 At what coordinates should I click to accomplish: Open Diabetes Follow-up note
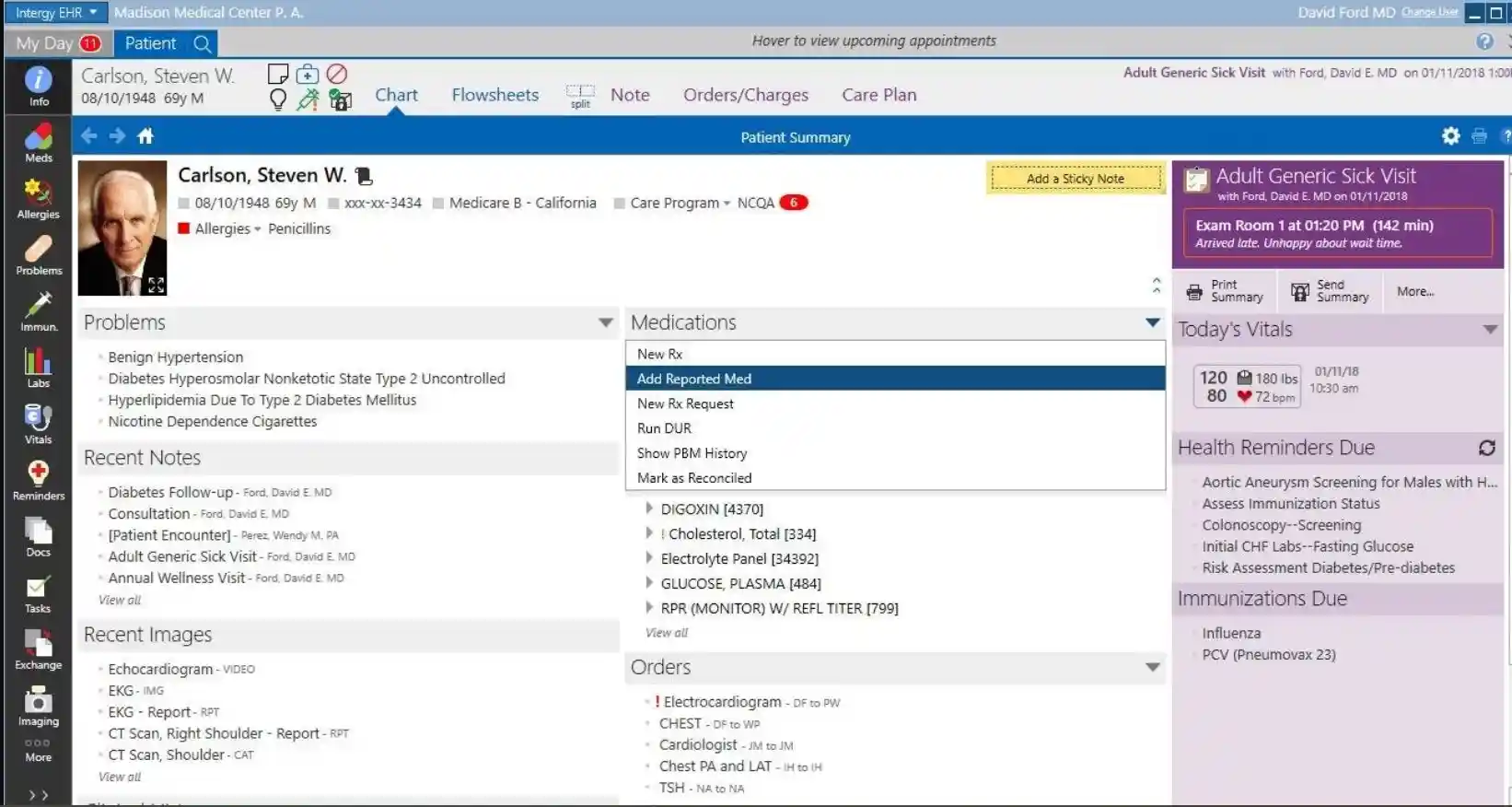coord(219,492)
